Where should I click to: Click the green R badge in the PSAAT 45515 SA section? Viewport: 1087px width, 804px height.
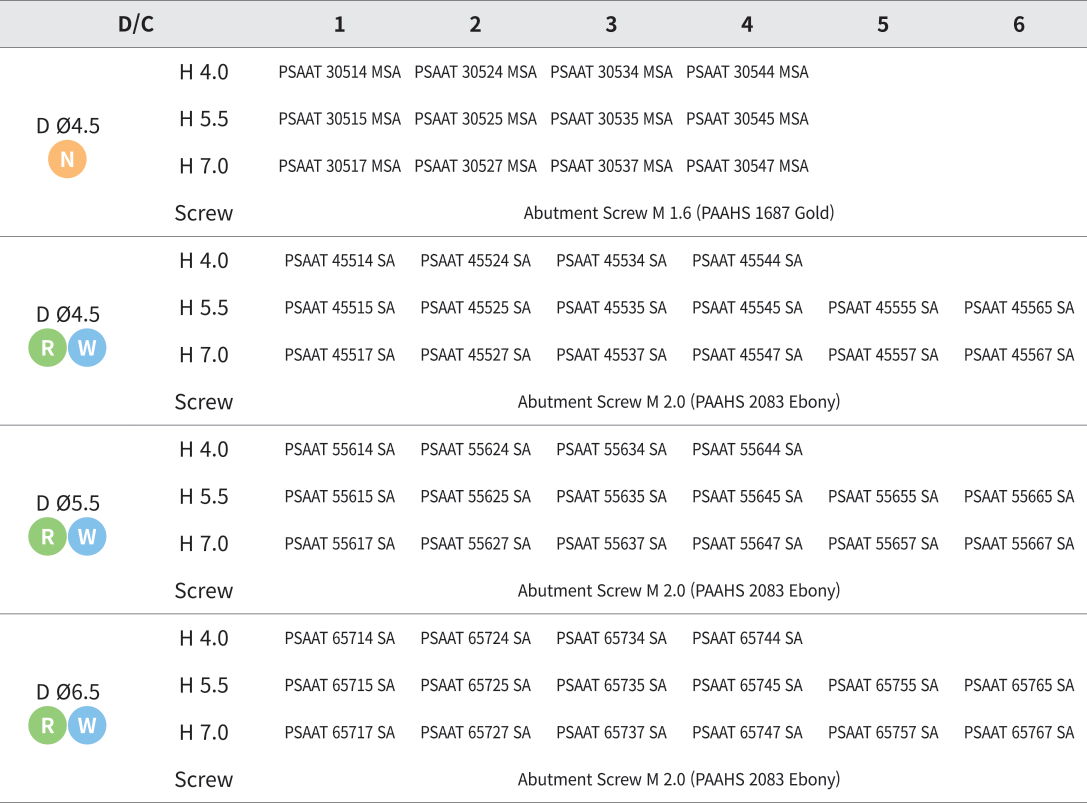47,348
